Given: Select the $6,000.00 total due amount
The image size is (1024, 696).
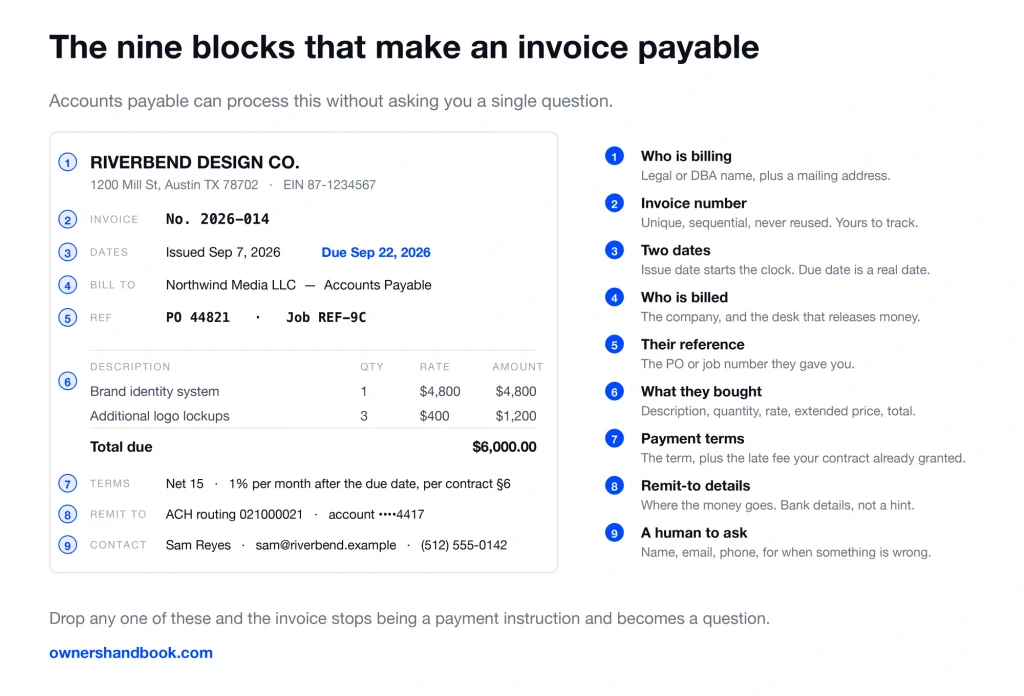Looking at the screenshot, I should (x=504, y=447).
